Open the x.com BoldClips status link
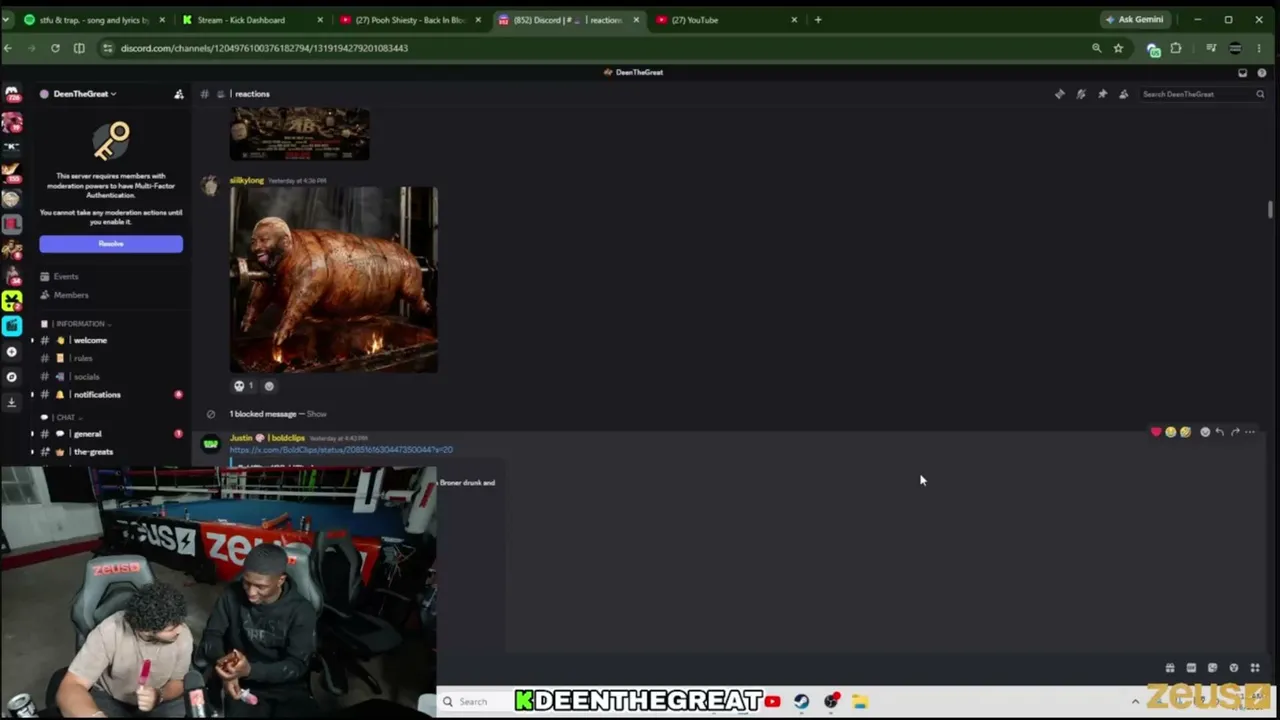Viewport: 1280px width, 720px height. [x=341, y=450]
